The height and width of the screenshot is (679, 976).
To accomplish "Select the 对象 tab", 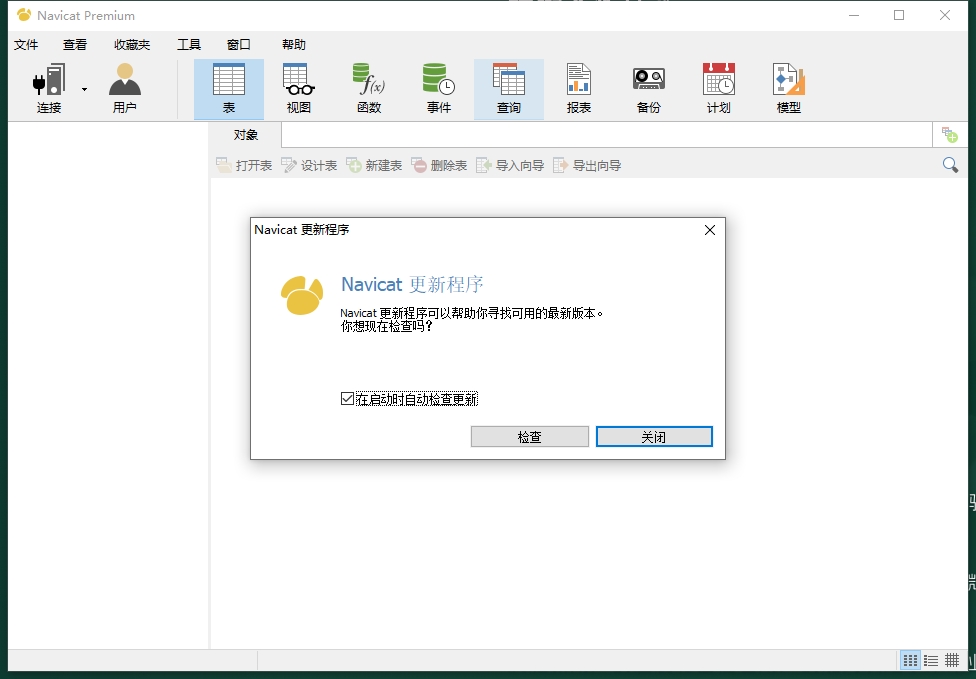I will pyautogui.click(x=246, y=135).
